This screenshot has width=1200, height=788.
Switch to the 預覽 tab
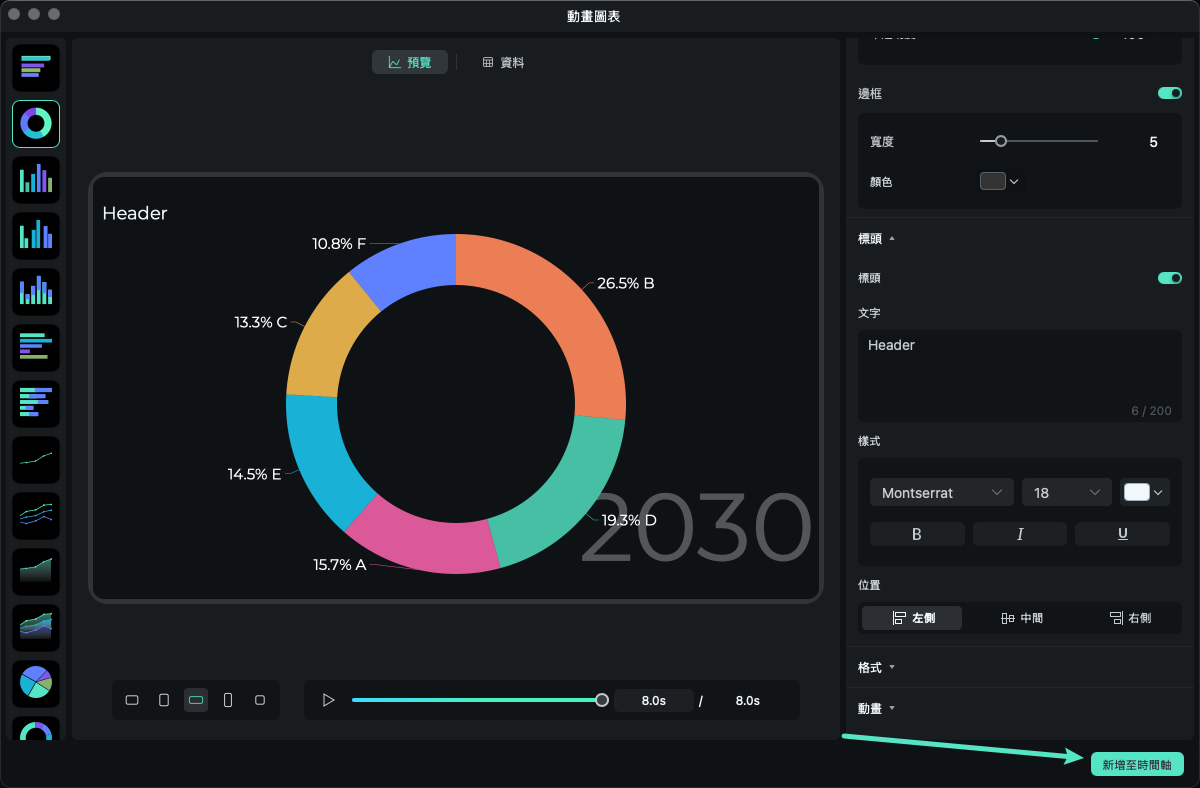pyautogui.click(x=410, y=62)
